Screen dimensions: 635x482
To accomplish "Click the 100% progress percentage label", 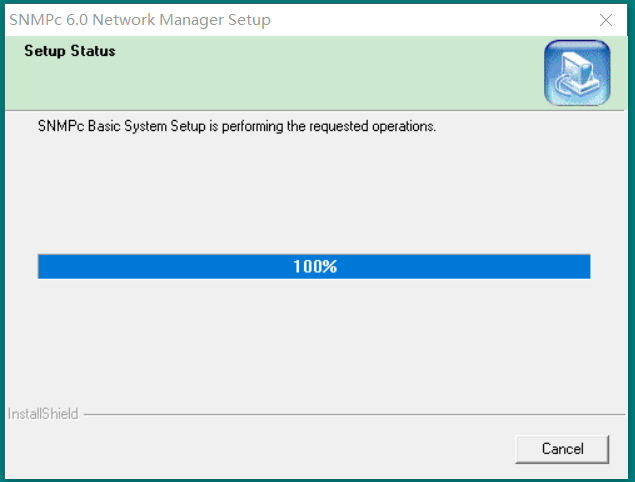I will (x=315, y=267).
